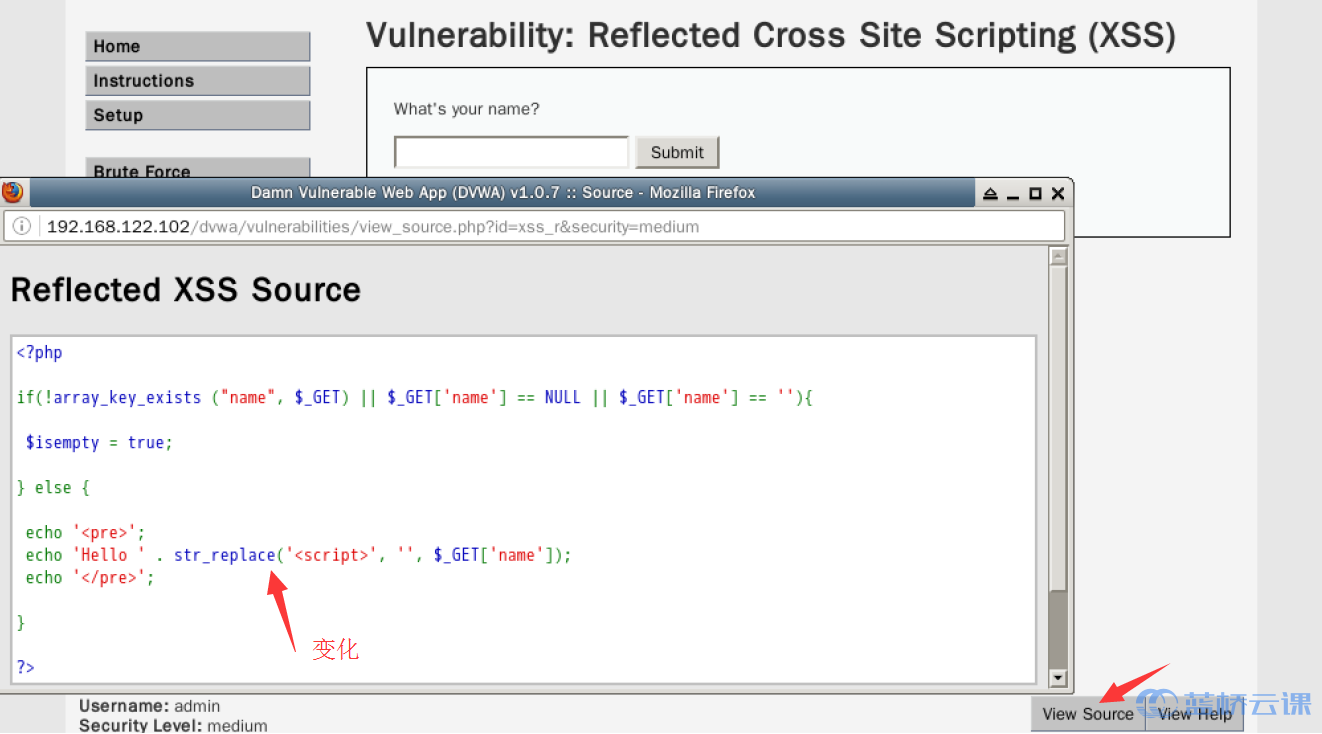Image resolution: width=1322 pixels, height=734 pixels.
Task: Open the Instructions menu item
Action: point(198,81)
